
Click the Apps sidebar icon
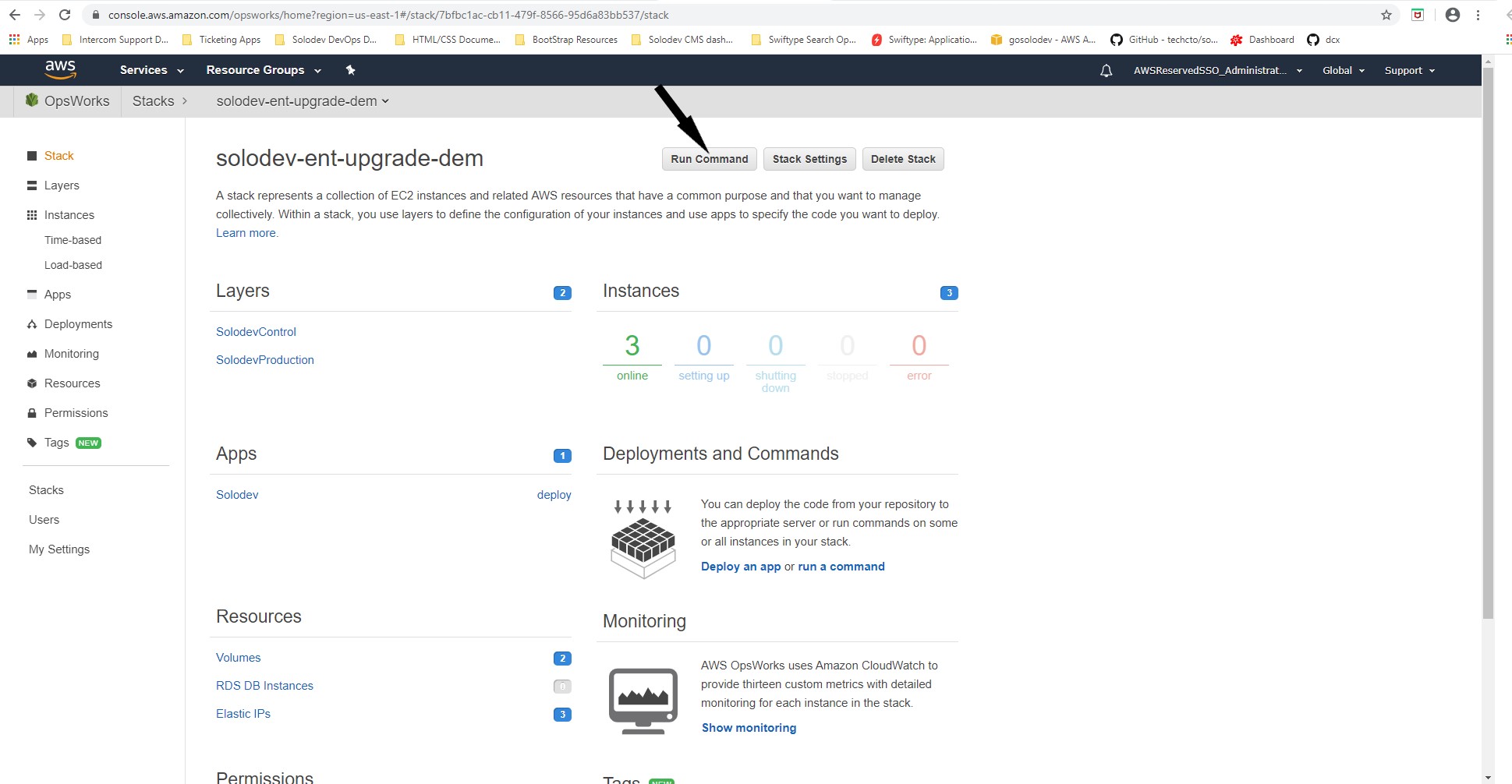click(x=32, y=294)
